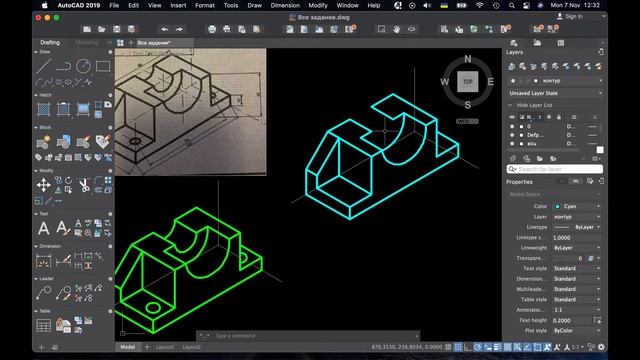Toggle visibility of layer 0
640x360 pixels.
coord(512,127)
